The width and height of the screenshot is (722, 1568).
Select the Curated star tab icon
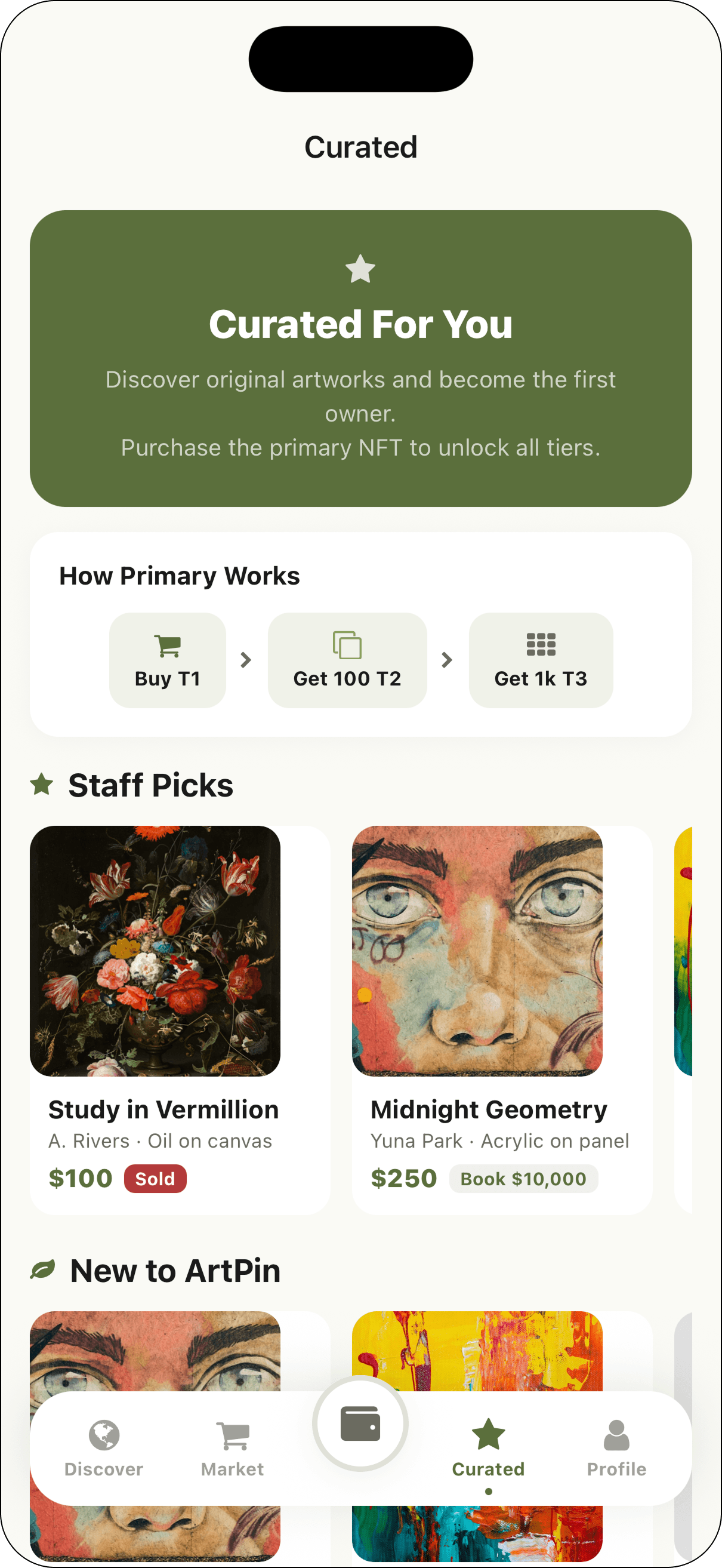coord(488,1434)
